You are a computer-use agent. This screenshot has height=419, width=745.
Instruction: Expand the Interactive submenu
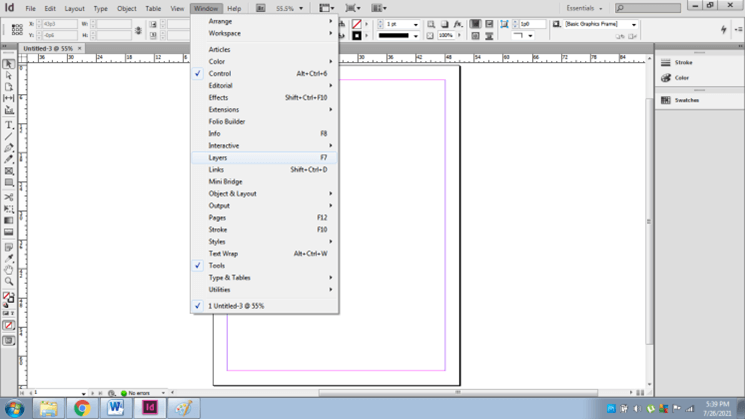pyautogui.click(x=265, y=146)
